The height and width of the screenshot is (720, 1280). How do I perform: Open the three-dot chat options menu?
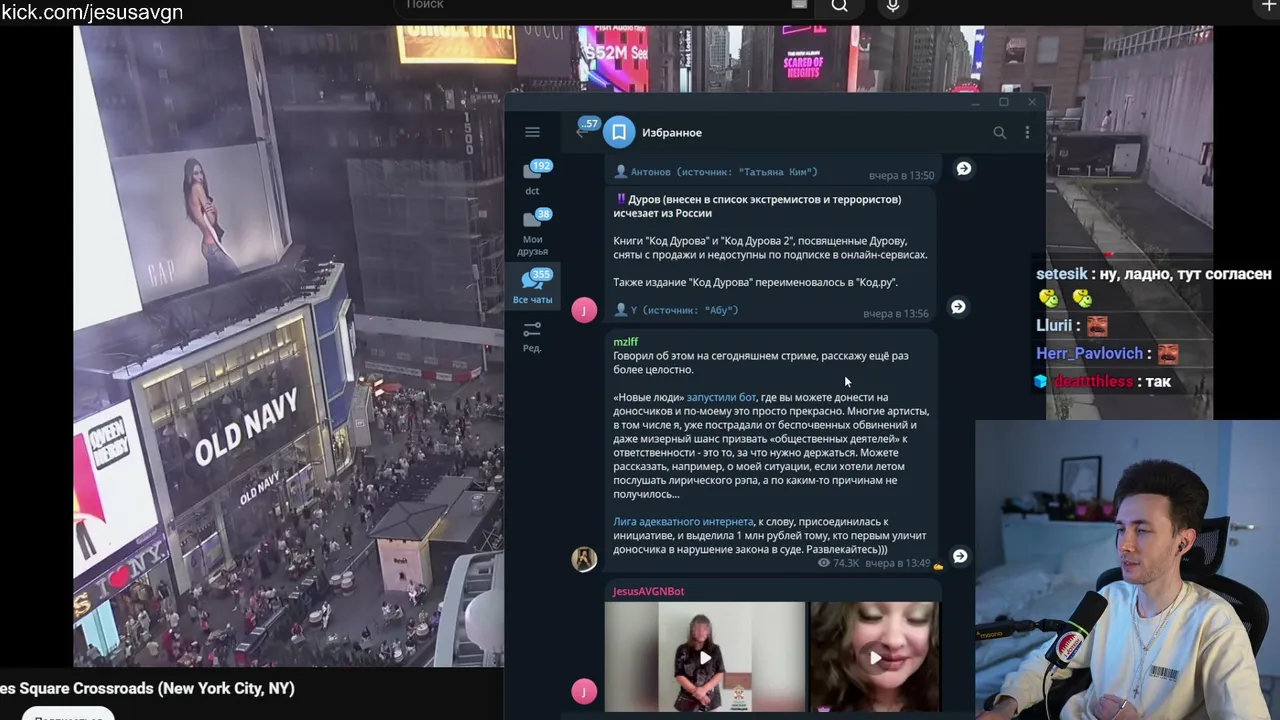(1027, 132)
